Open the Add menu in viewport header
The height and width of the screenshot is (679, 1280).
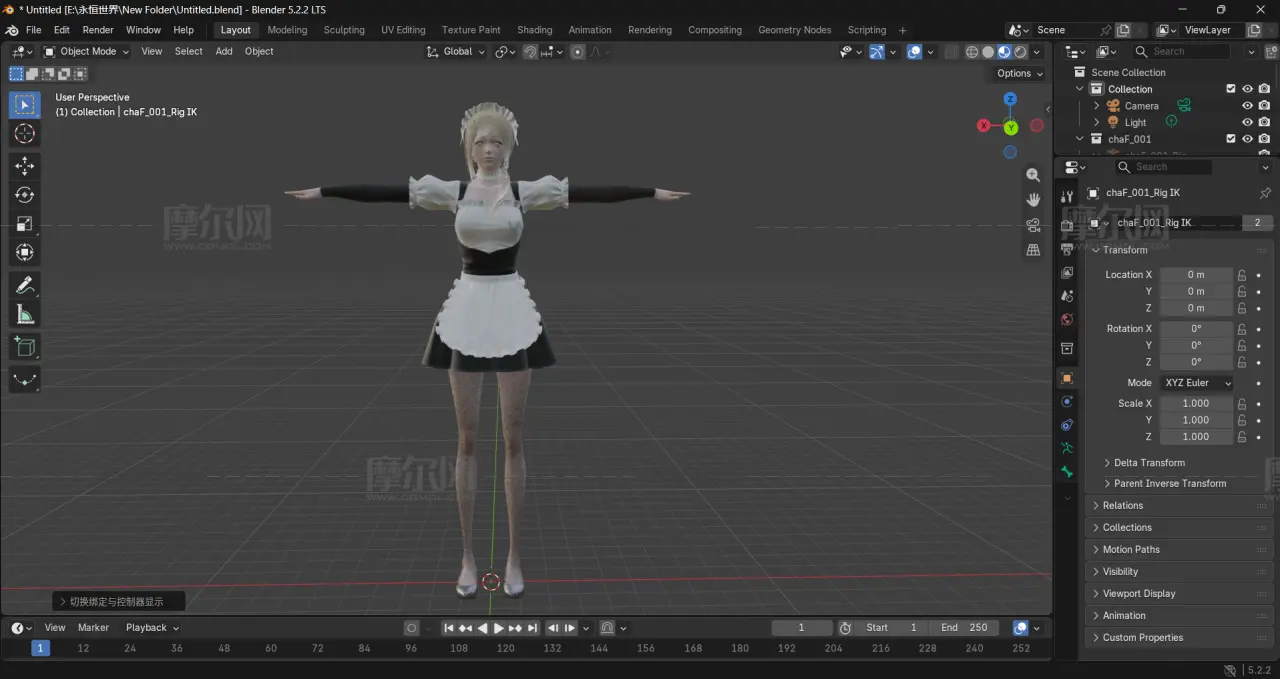tap(224, 51)
